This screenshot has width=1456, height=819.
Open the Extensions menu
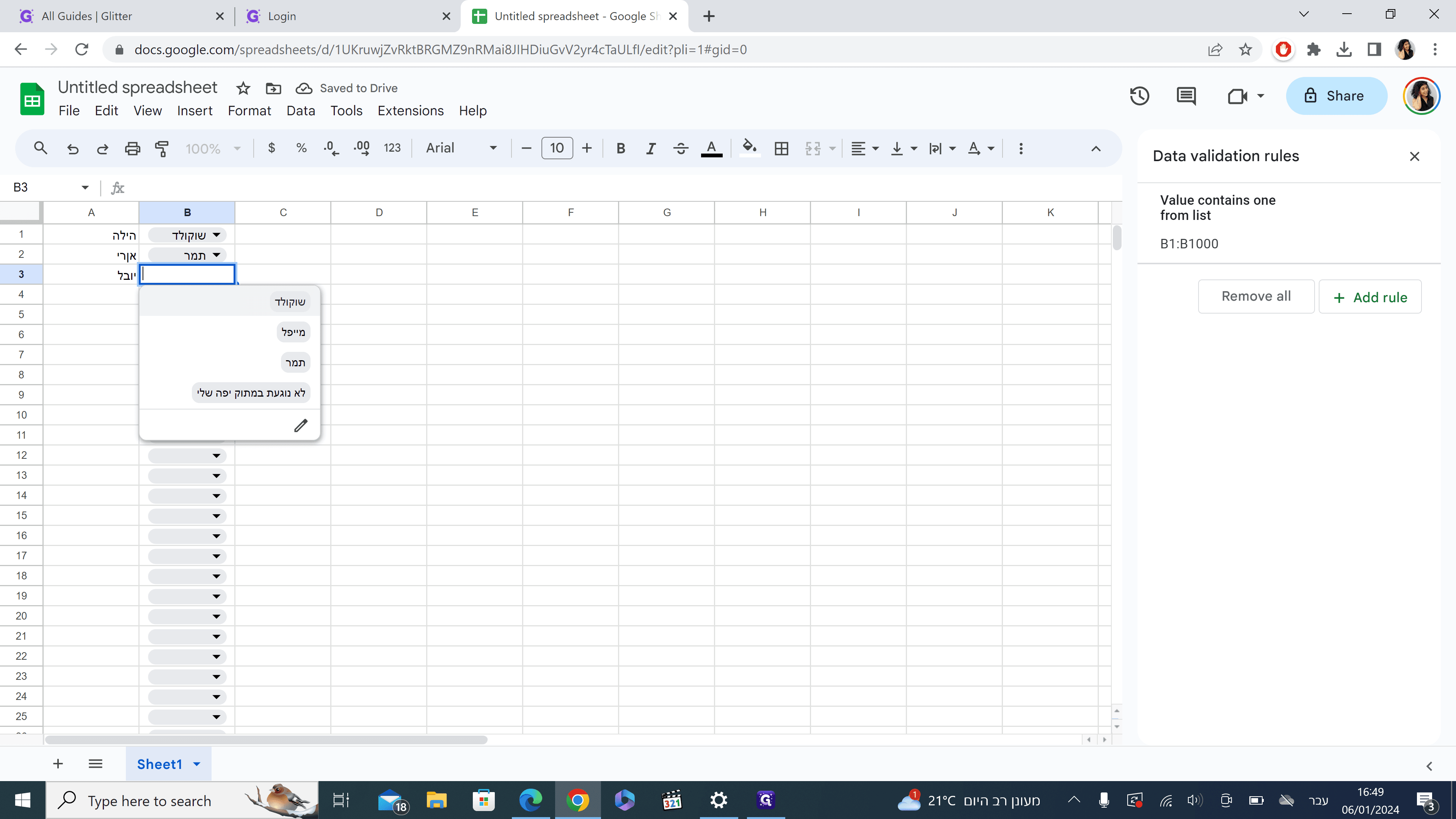click(x=410, y=111)
